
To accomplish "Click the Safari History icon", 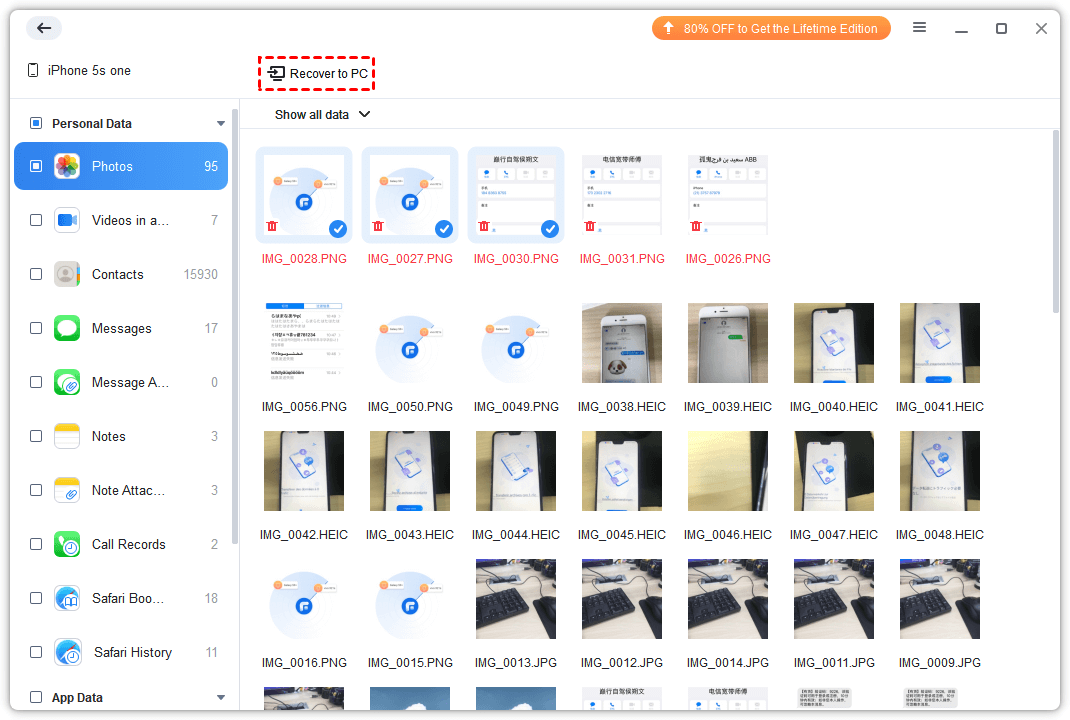I will tap(68, 652).
